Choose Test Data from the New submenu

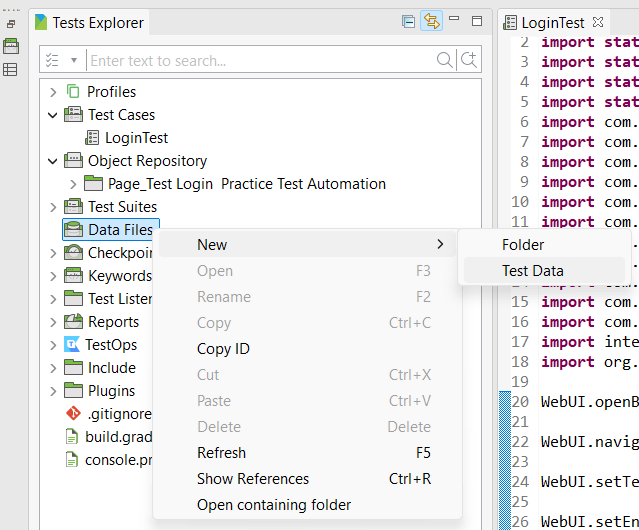544,270
